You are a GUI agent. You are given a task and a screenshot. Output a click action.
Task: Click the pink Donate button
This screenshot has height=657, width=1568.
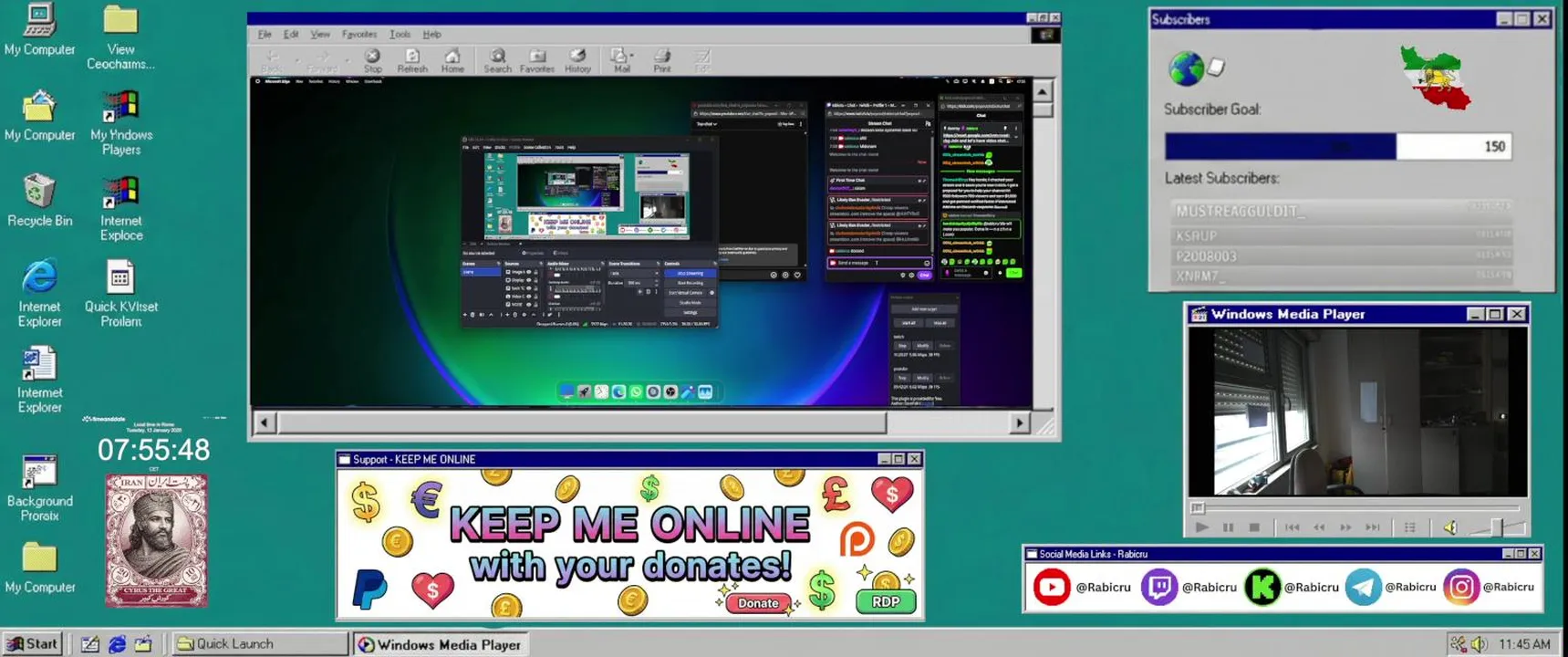[758, 602]
